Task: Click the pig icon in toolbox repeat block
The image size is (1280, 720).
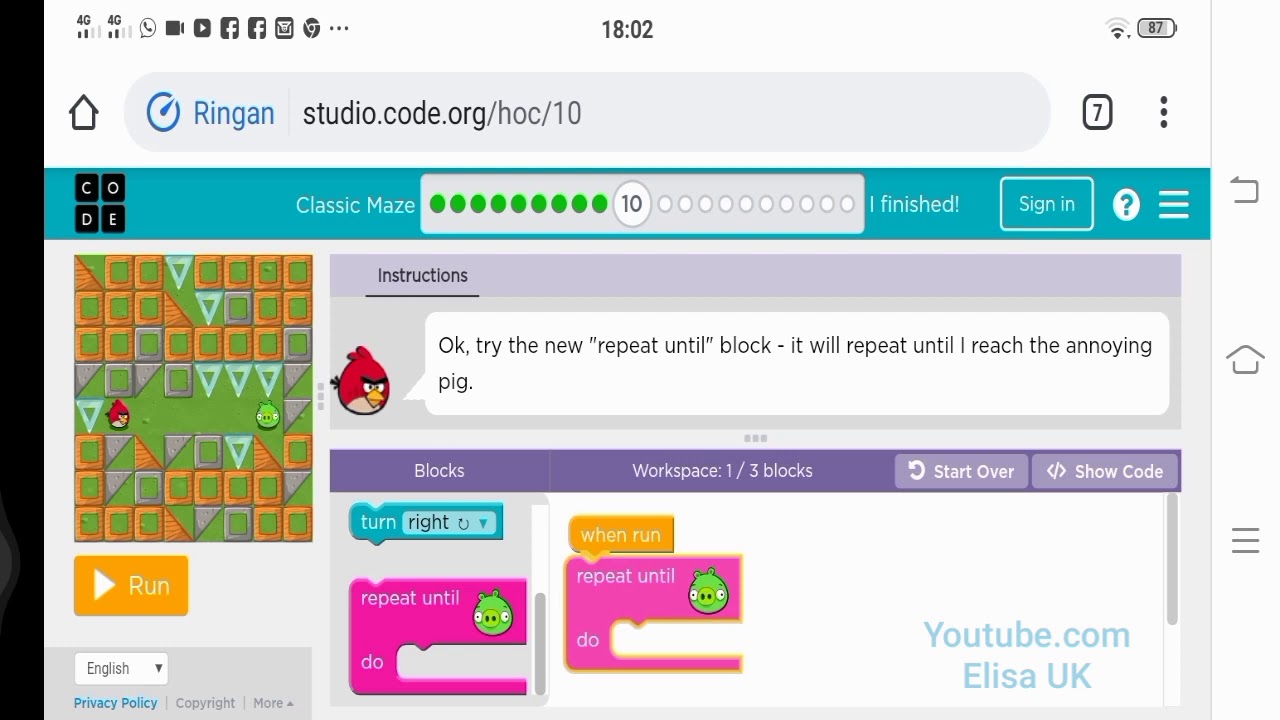Action: [493, 612]
